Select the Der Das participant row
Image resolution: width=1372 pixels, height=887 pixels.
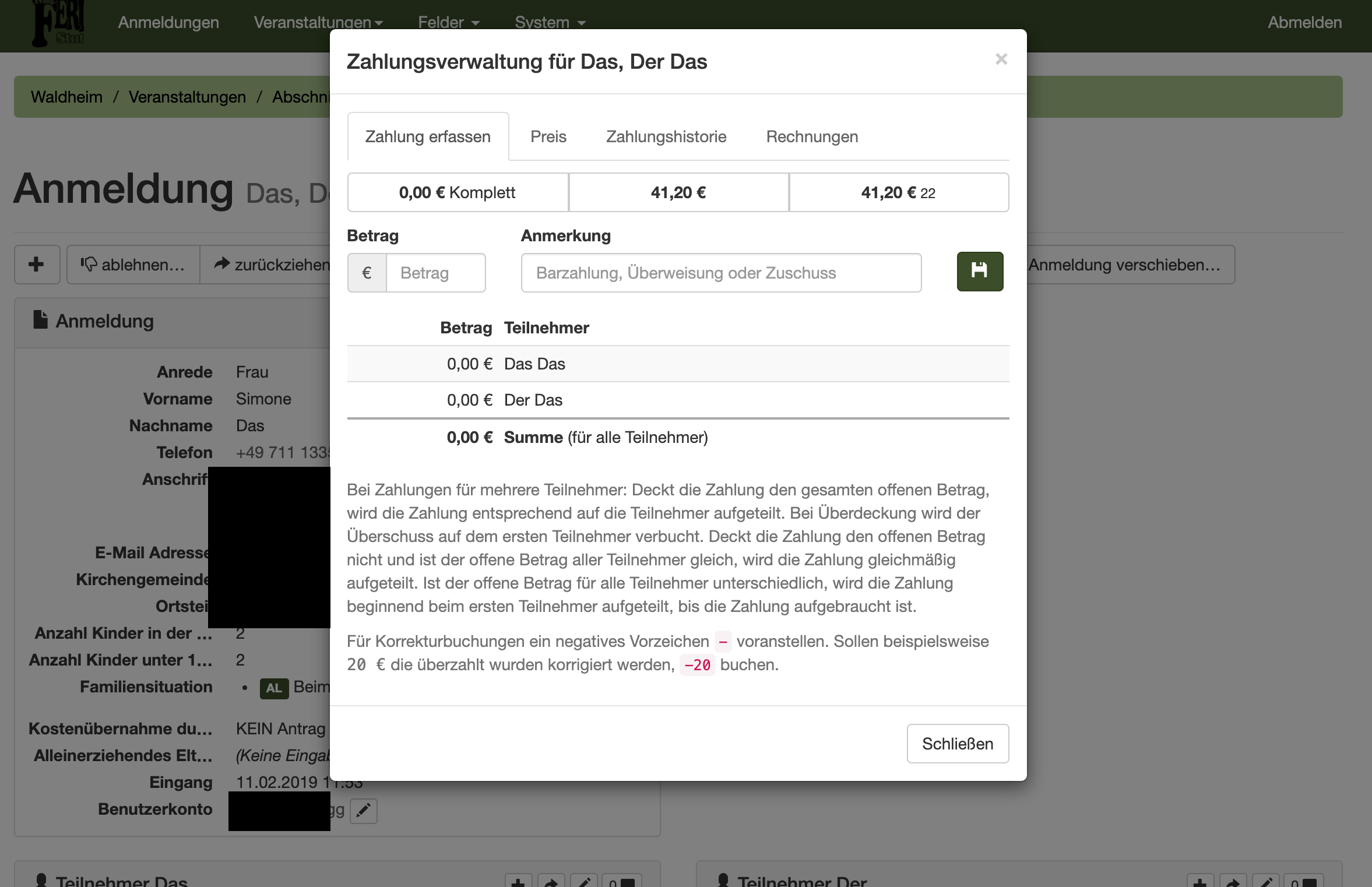tap(678, 400)
